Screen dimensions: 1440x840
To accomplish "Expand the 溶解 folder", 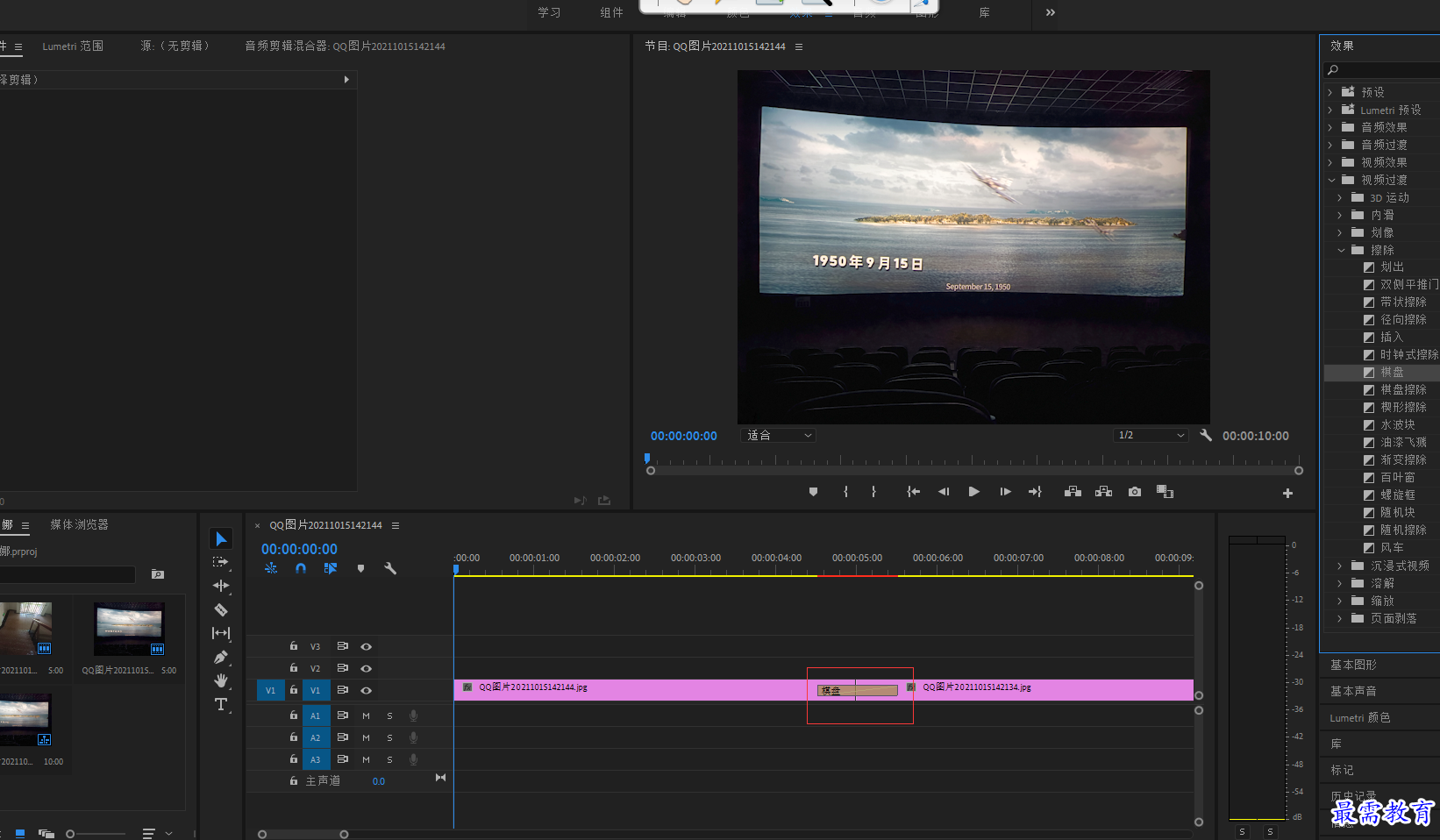I will [1339, 583].
